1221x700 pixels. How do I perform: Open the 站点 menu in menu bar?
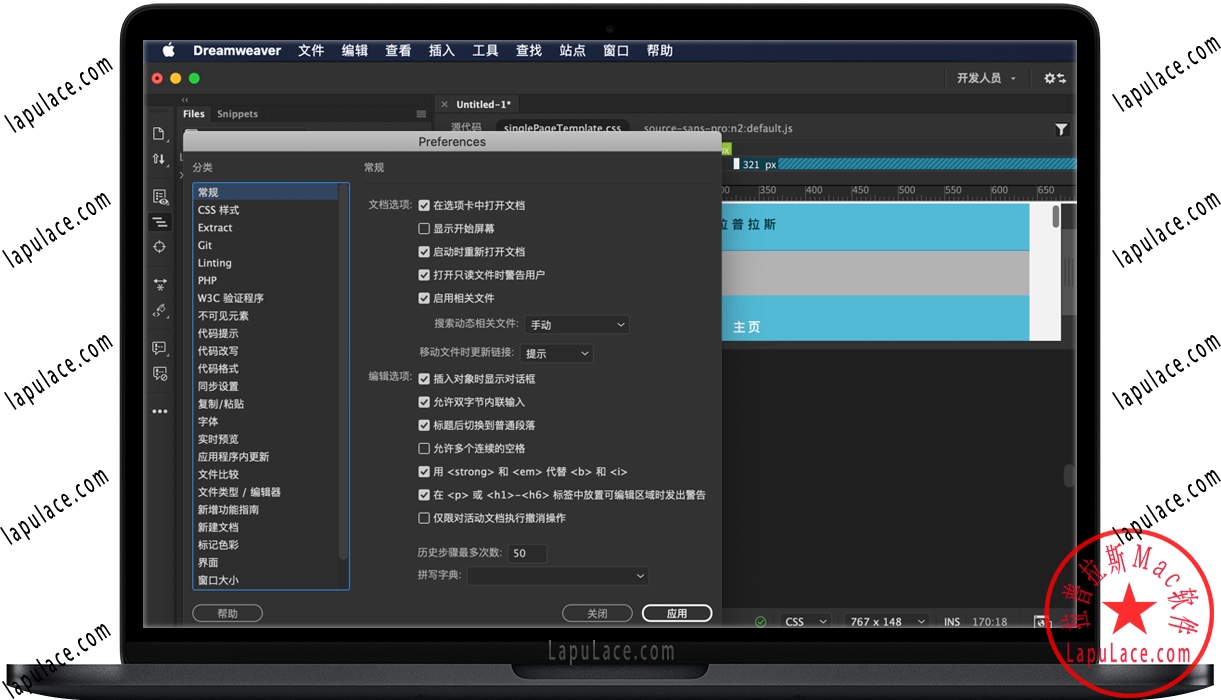pyautogui.click(x=573, y=51)
